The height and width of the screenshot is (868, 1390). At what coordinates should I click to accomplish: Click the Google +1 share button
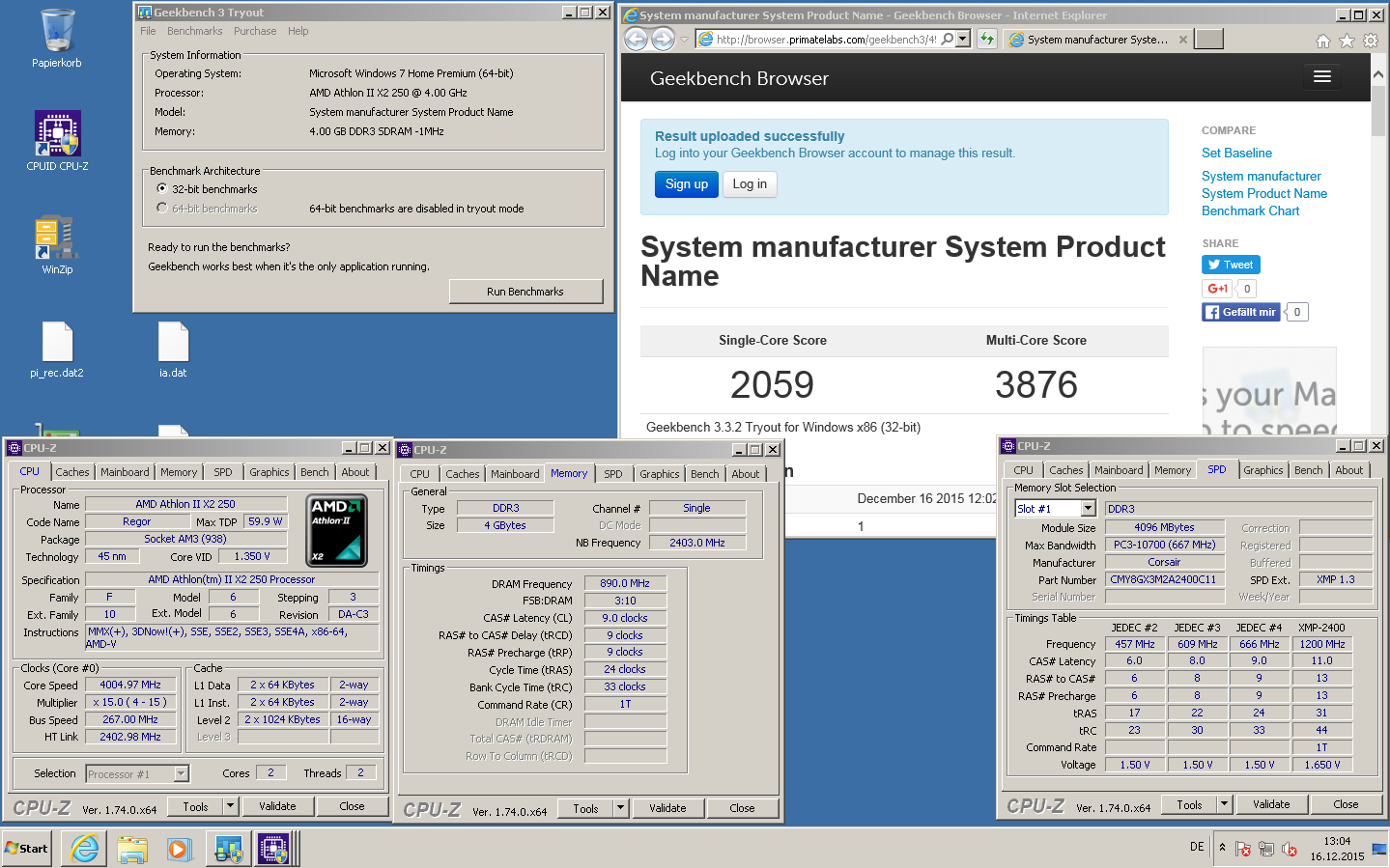1216,289
